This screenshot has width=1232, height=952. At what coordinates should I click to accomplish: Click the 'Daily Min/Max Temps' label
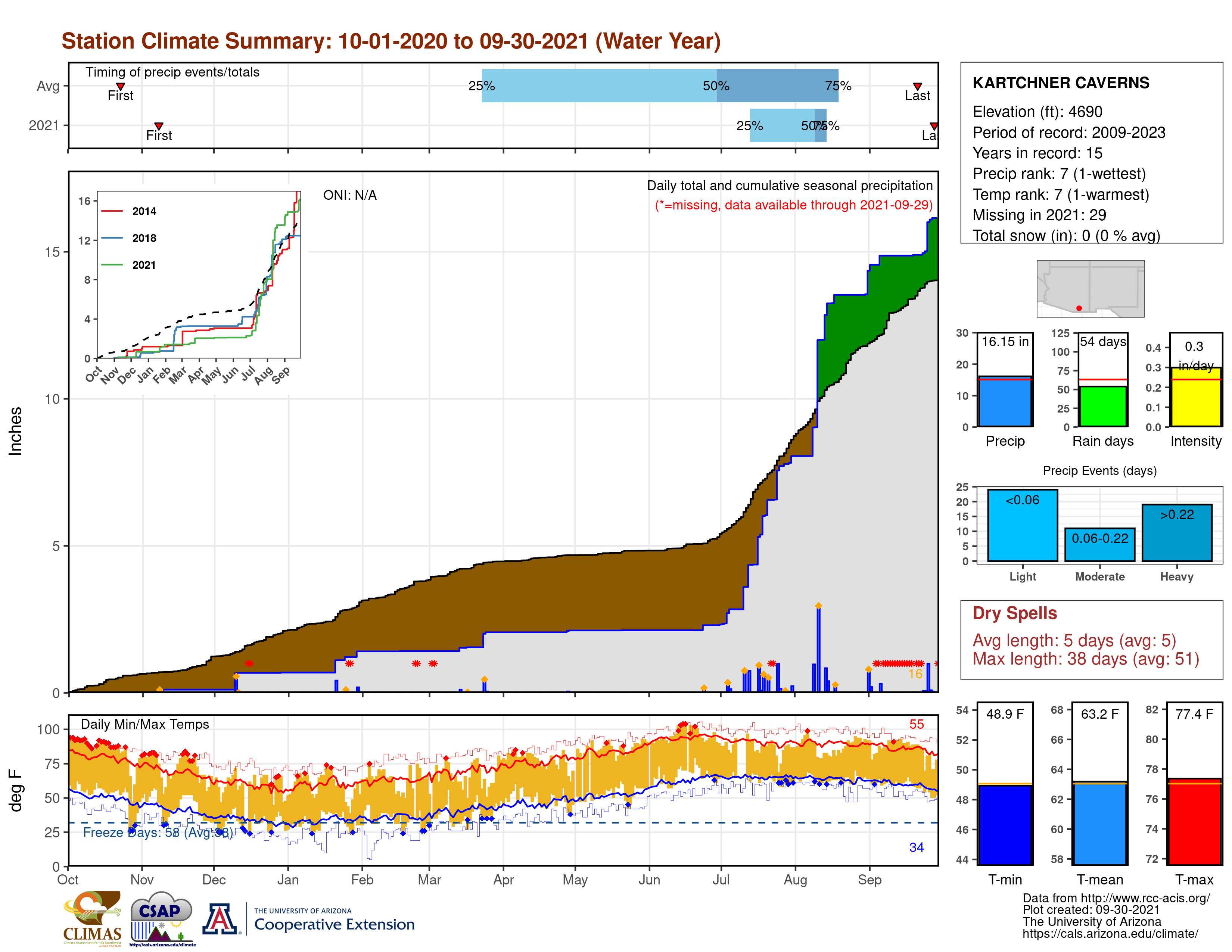144,724
